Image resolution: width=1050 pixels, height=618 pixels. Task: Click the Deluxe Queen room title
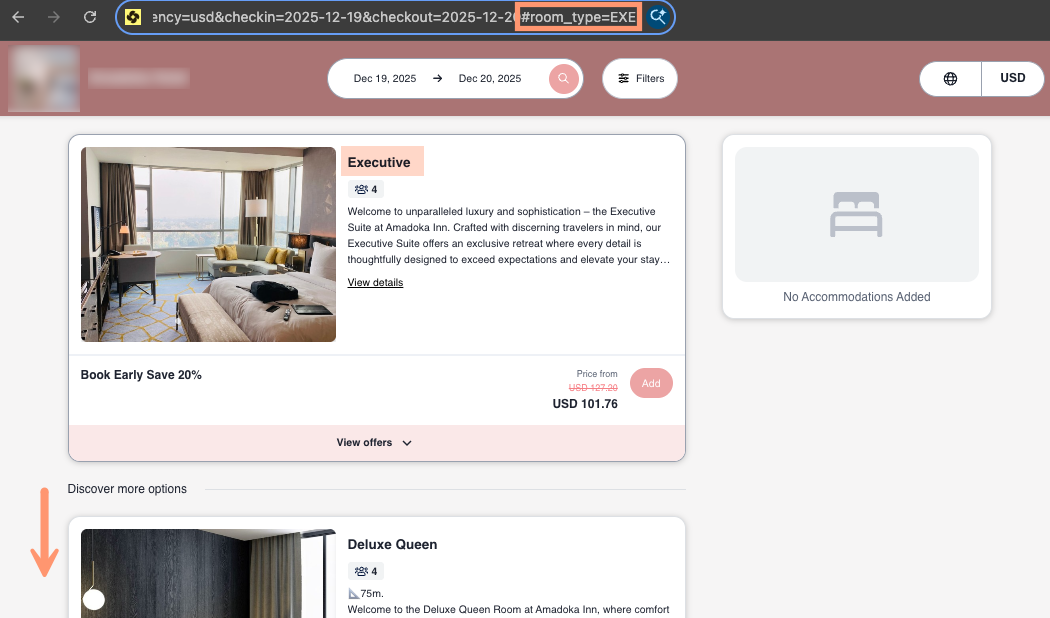pos(392,544)
